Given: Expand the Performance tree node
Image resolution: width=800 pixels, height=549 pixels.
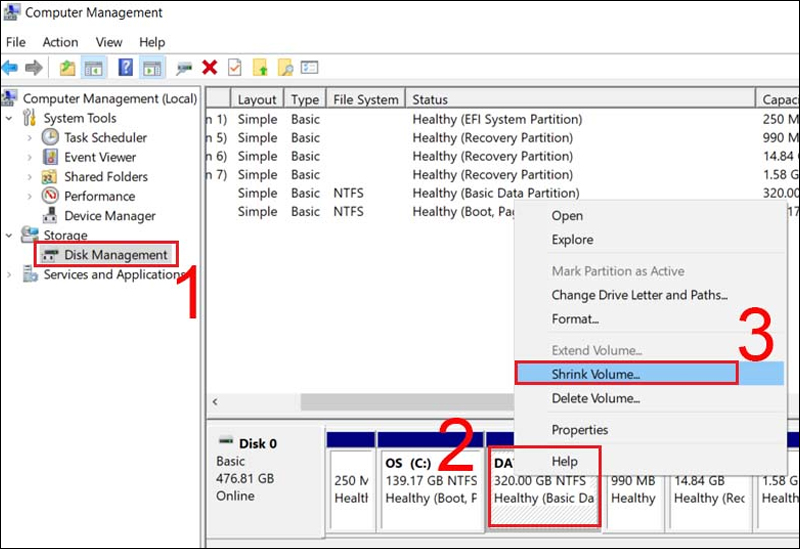Looking at the screenshot, I should coord(29,196).
